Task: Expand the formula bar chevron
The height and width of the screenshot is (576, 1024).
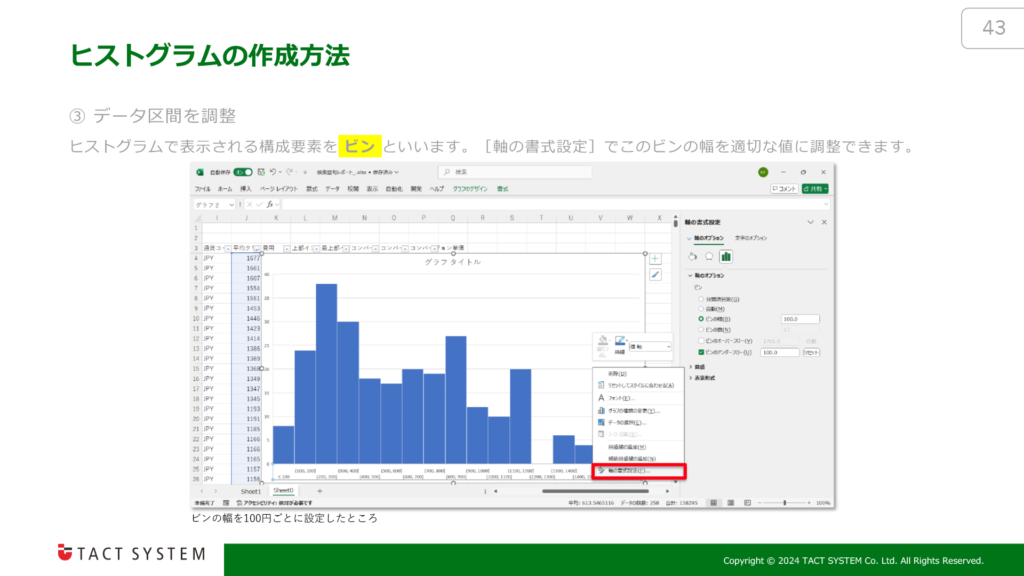Action: point(826,205)
